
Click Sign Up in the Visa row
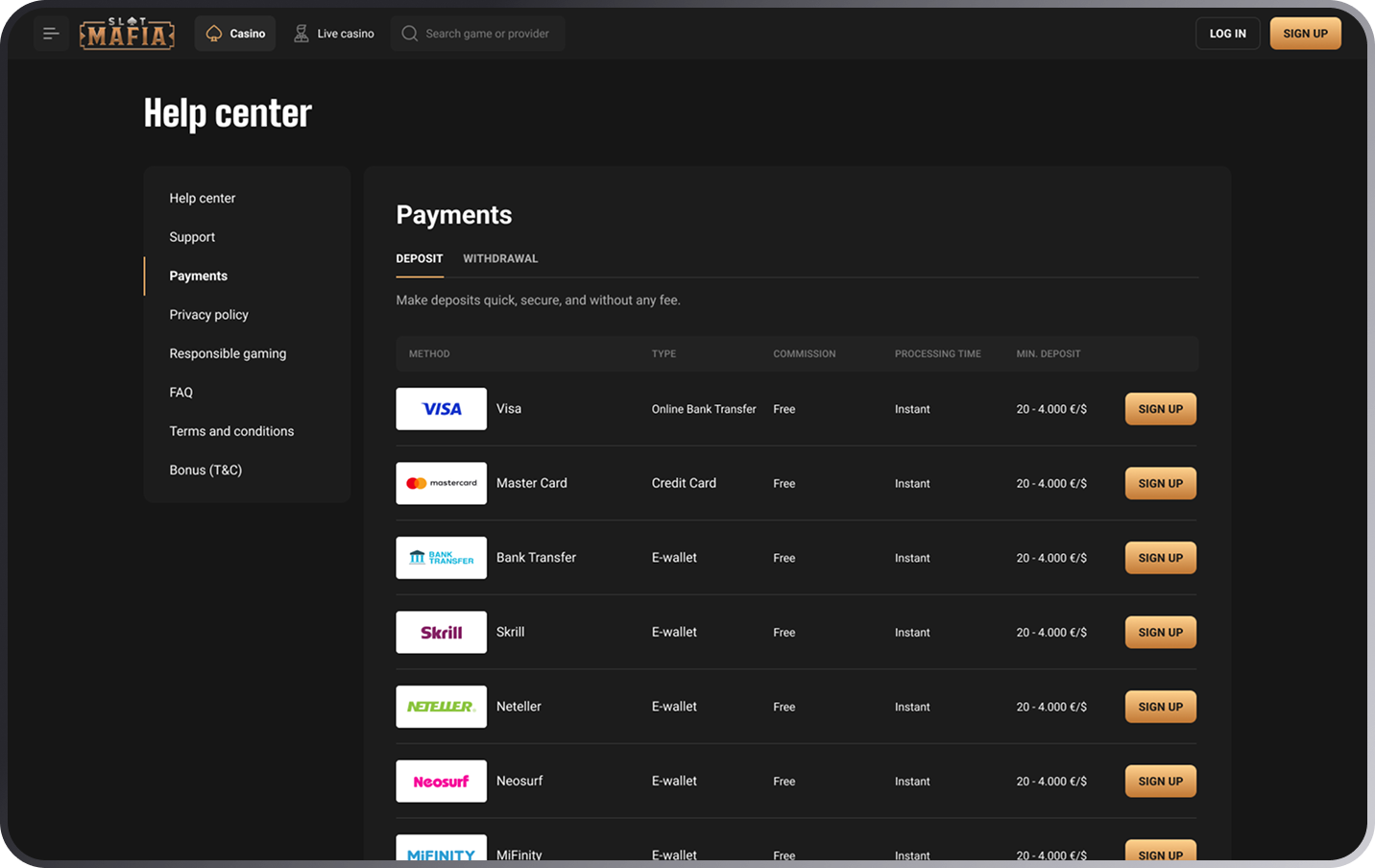coord(1160,409)
